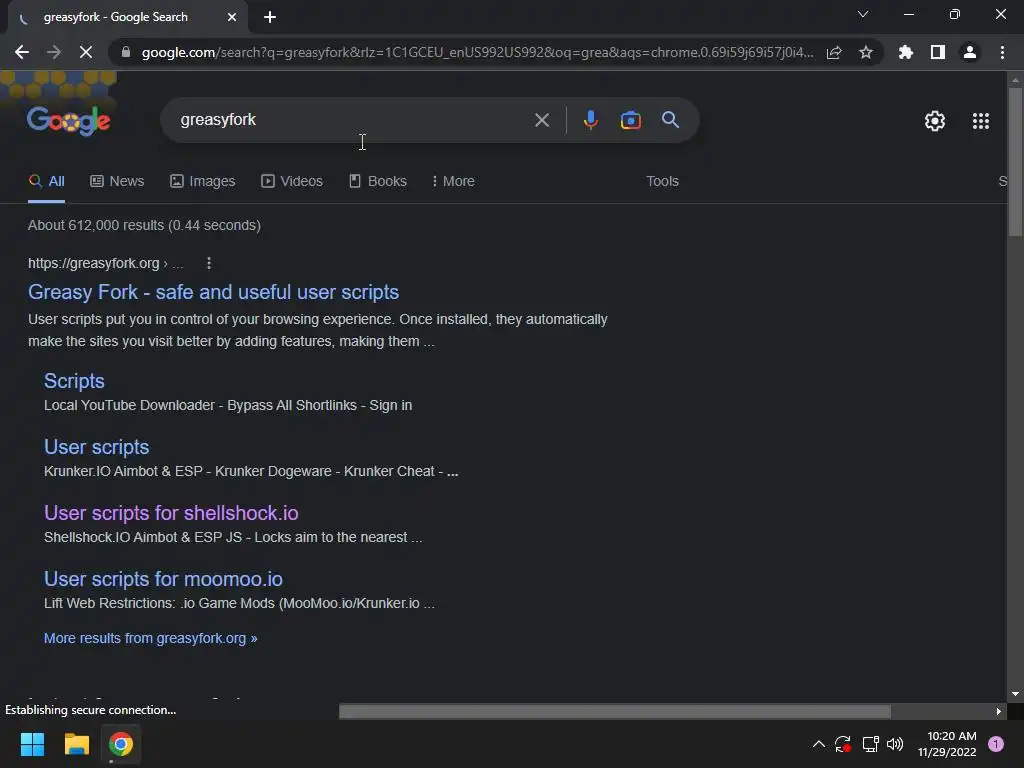Switch to the Images tab

[x=202, y=182]
